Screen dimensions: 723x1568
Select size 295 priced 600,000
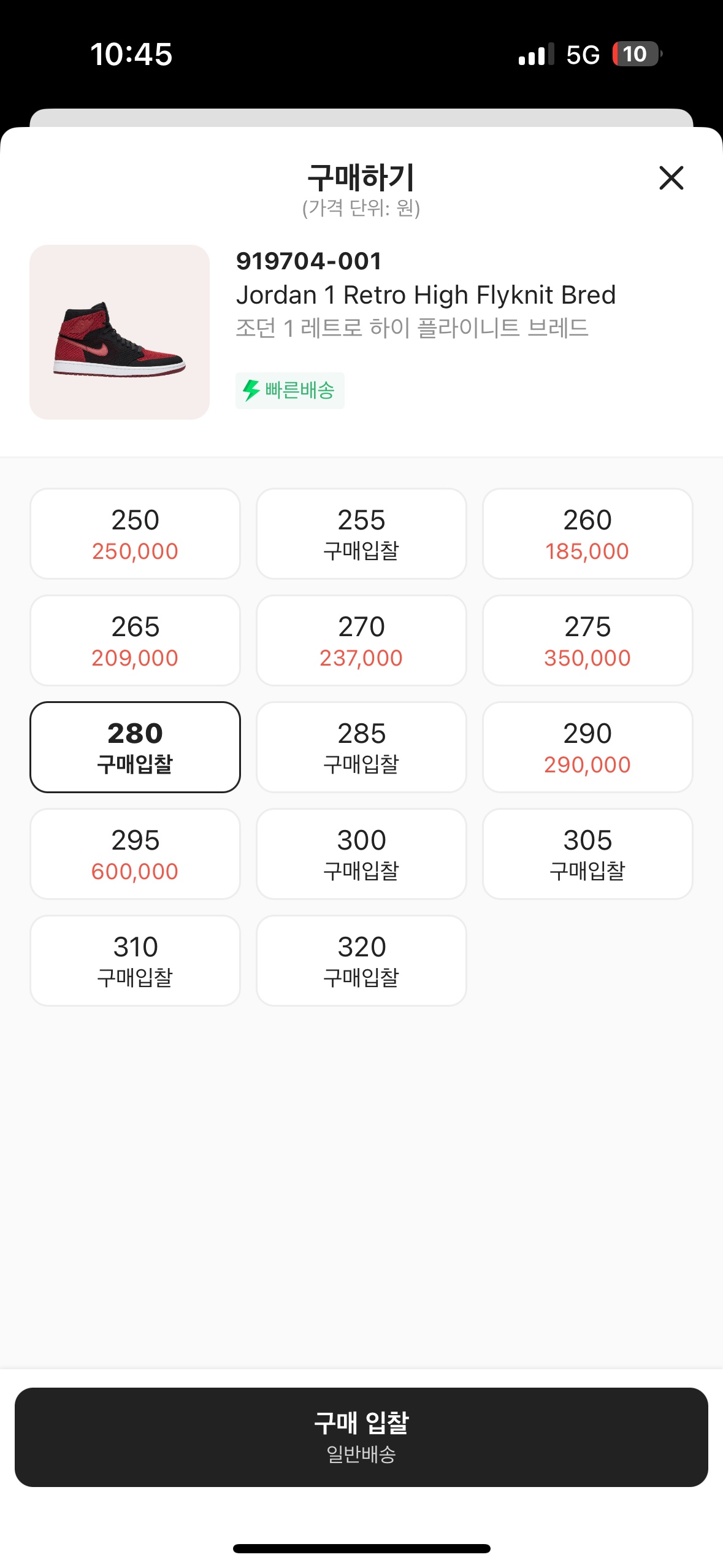[x=135, y=853]
